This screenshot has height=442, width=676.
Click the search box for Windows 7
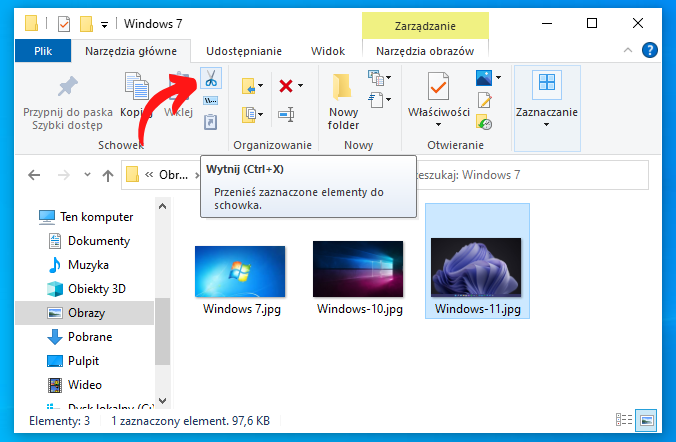(x=532, y=175)
